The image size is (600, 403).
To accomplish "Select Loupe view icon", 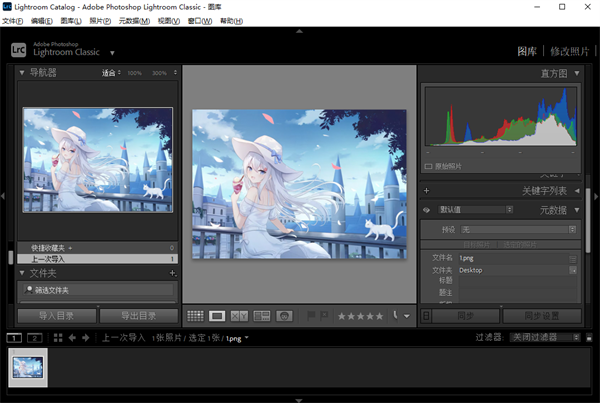I will 217,316.
